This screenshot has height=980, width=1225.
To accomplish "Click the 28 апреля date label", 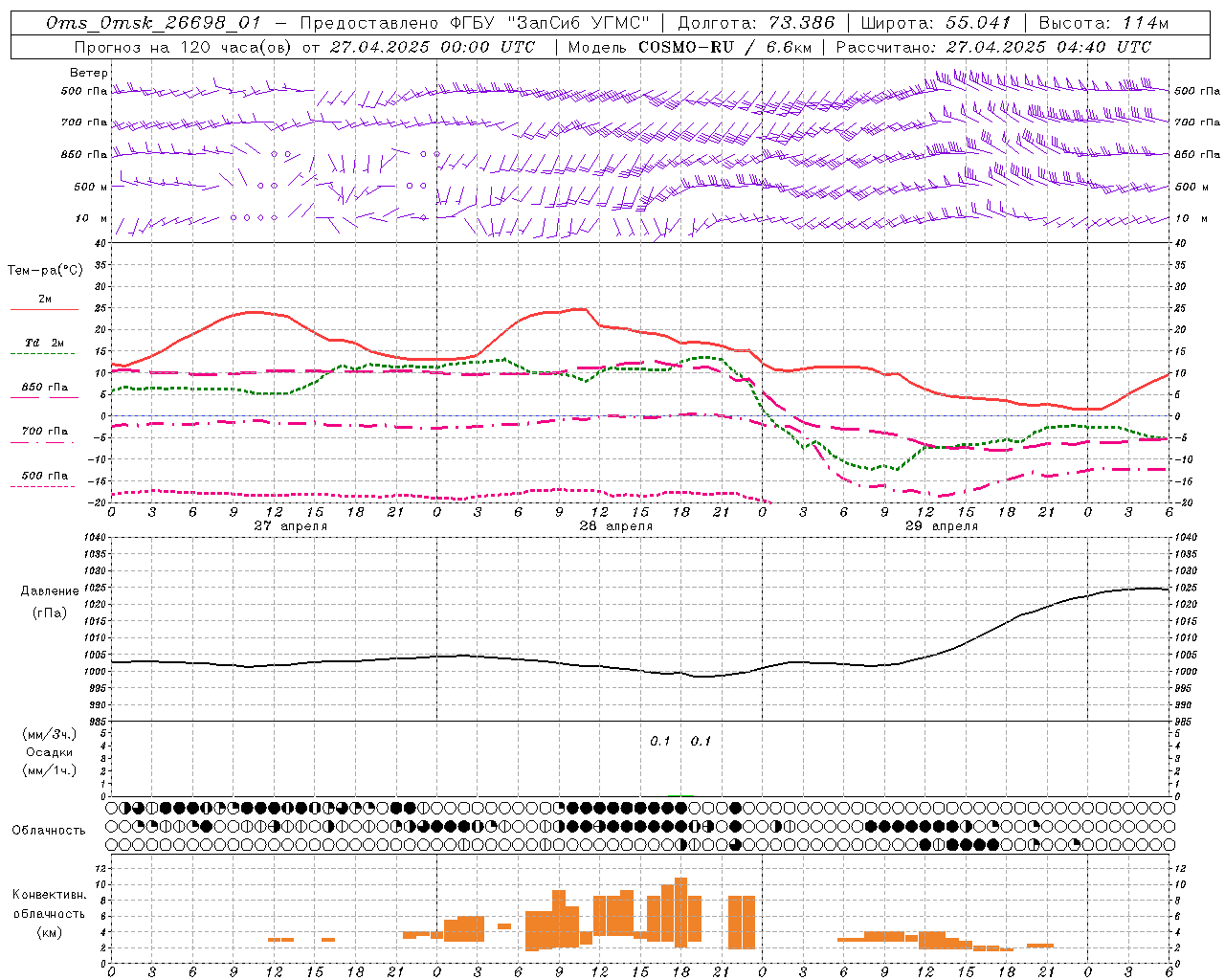I will [x=615, y=526].
